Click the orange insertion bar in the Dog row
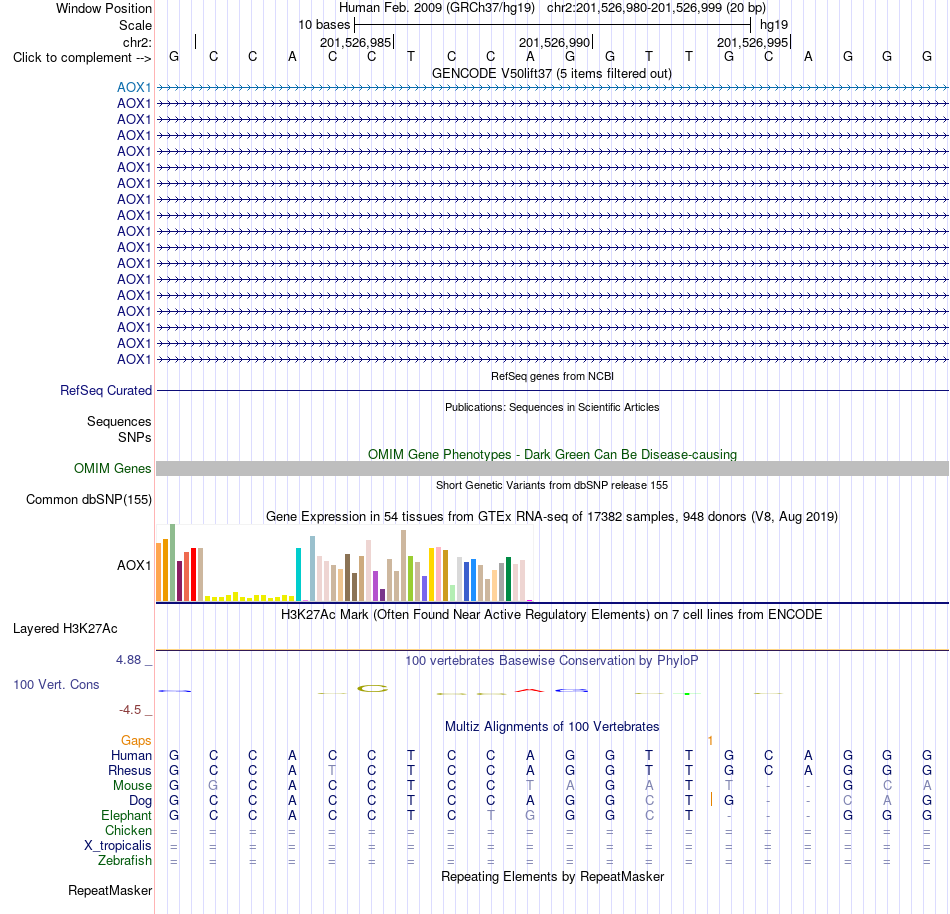 [x=711, y=800]
